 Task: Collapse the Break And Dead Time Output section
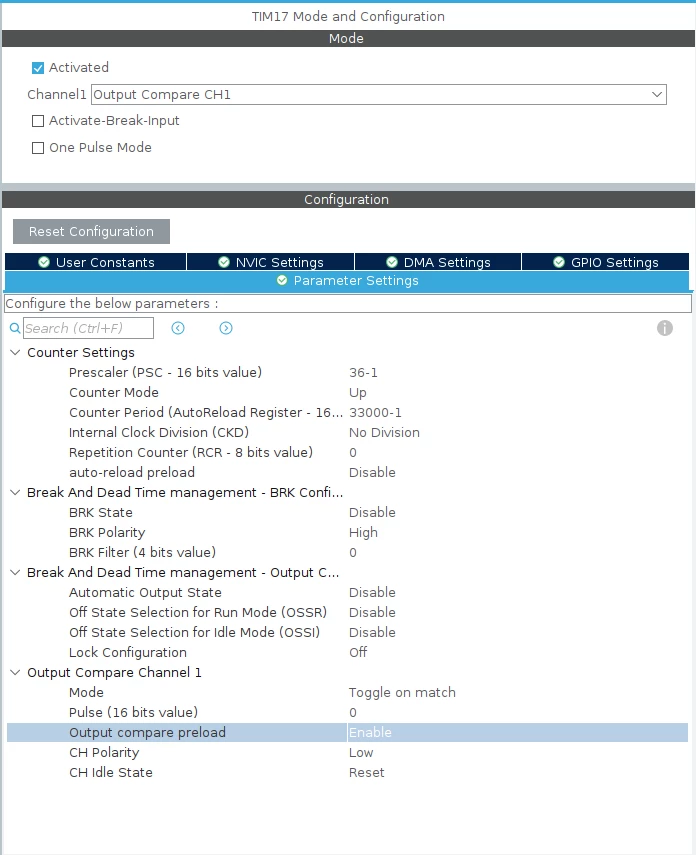(x=15, y=573)
